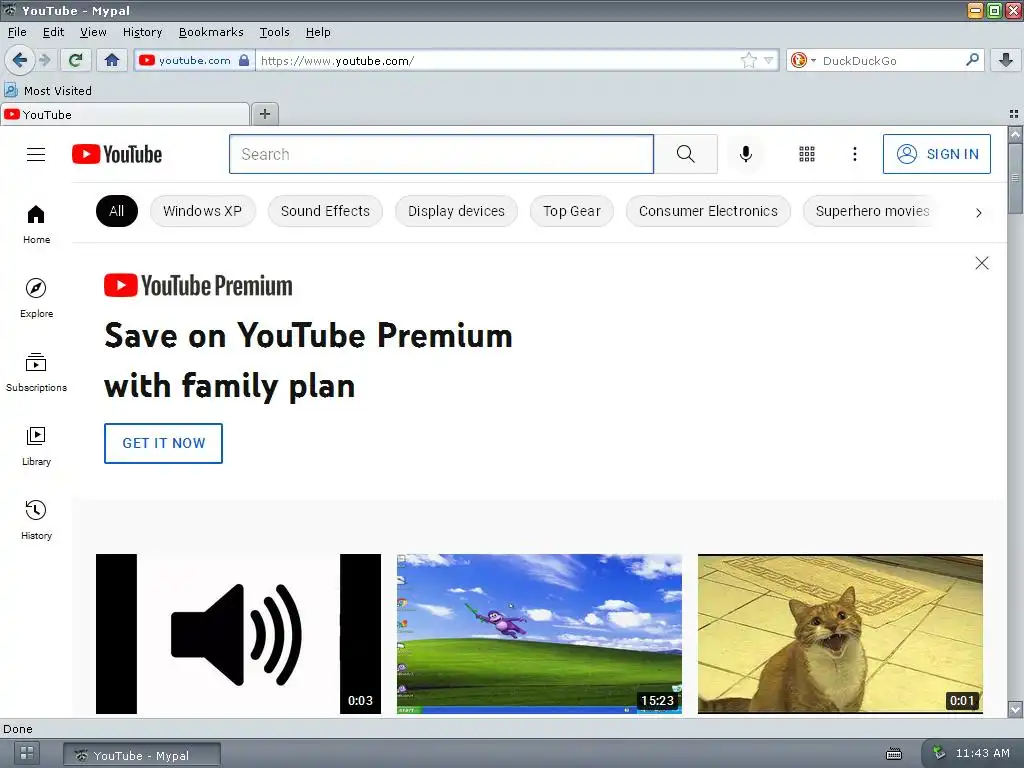
Task: Select the Consumer Electronics filter chip
Action: click(708, 211)
